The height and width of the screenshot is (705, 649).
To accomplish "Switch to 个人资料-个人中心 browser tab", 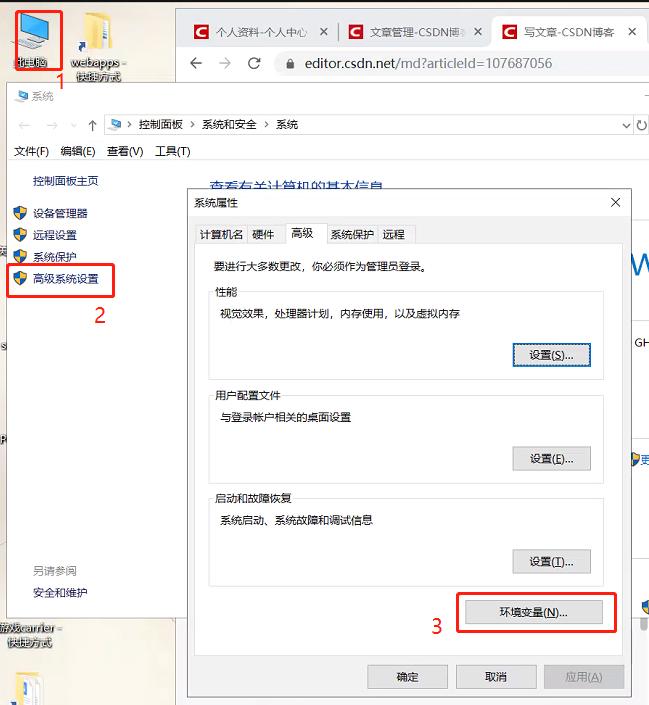I will point(260,32).
